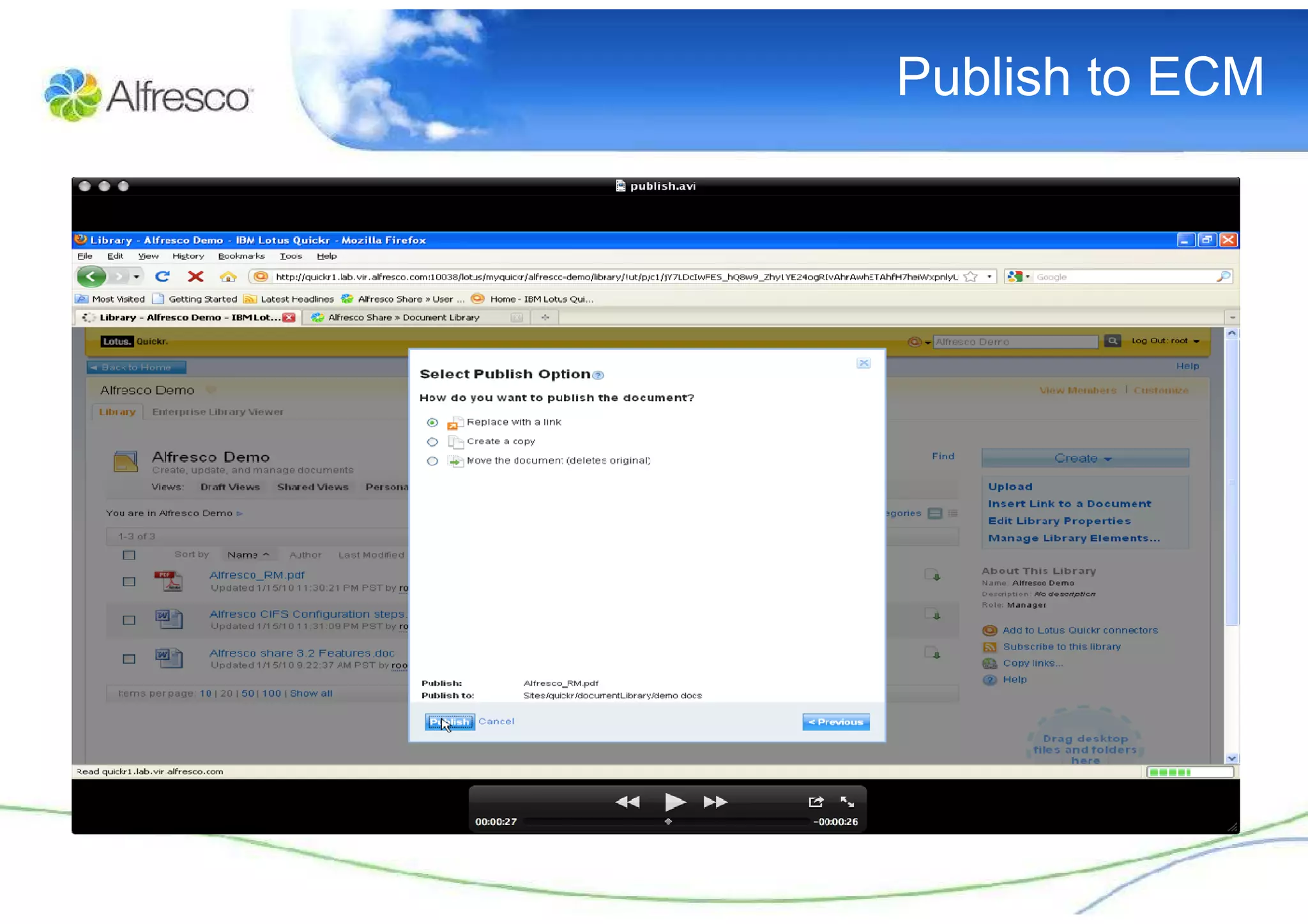Bookmark the page with the star icon
This screenshot has width=1308, height=924.
click(x=971, y=276)
